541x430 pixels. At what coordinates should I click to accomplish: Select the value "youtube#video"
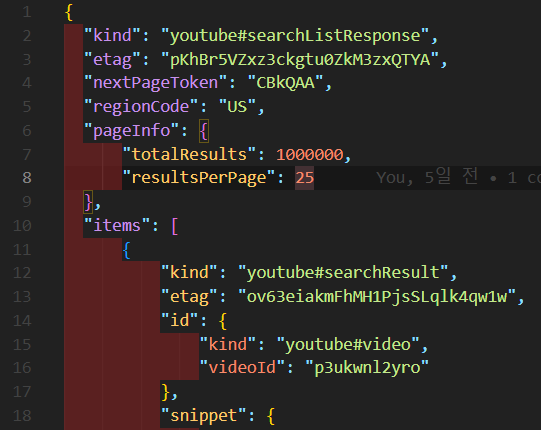[348, 344]
